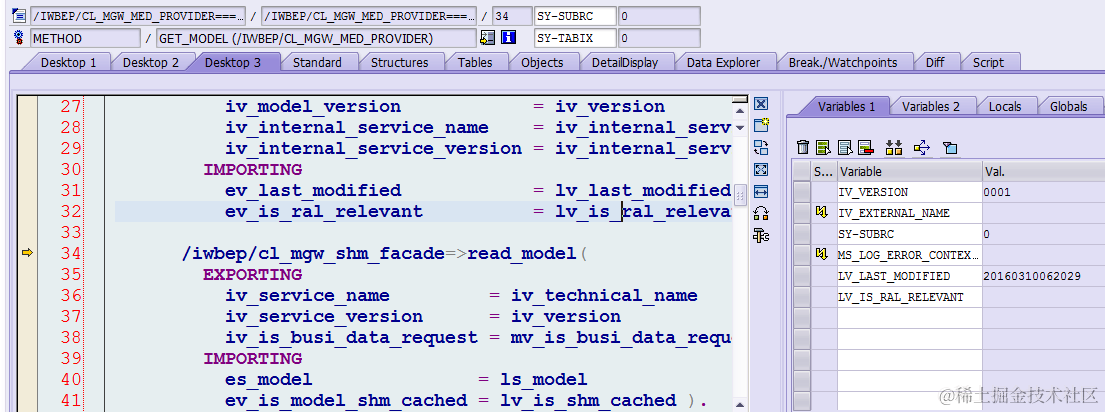Click the Variable column header

909,171
